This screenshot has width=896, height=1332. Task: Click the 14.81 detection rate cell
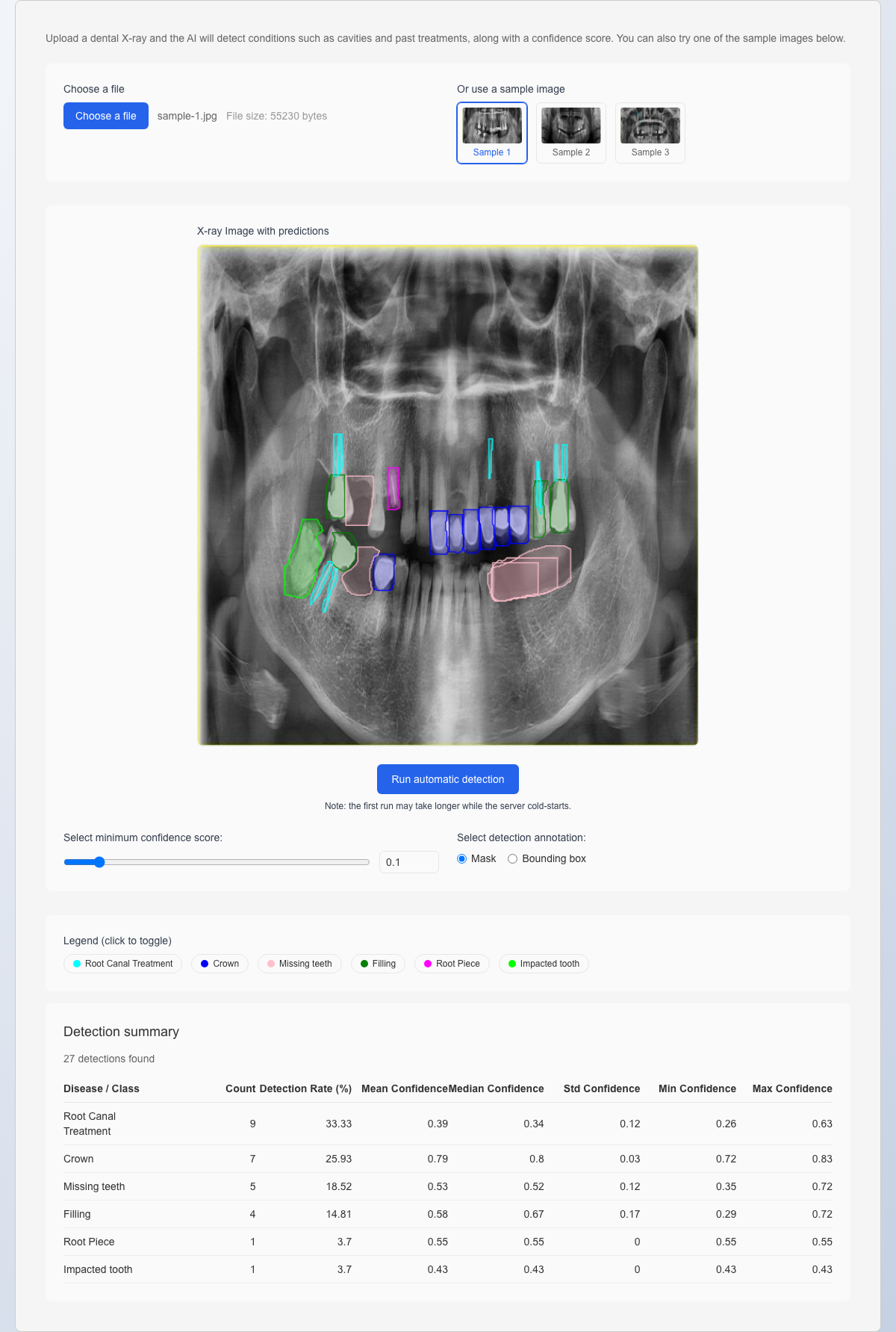[339, 1214]
